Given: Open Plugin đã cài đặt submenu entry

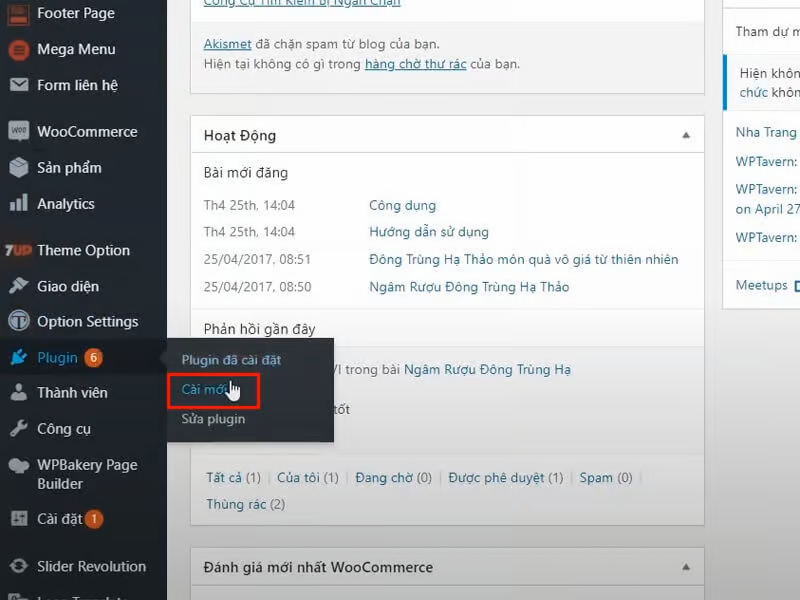Looking at the screenshot, I should coord(232,357).
